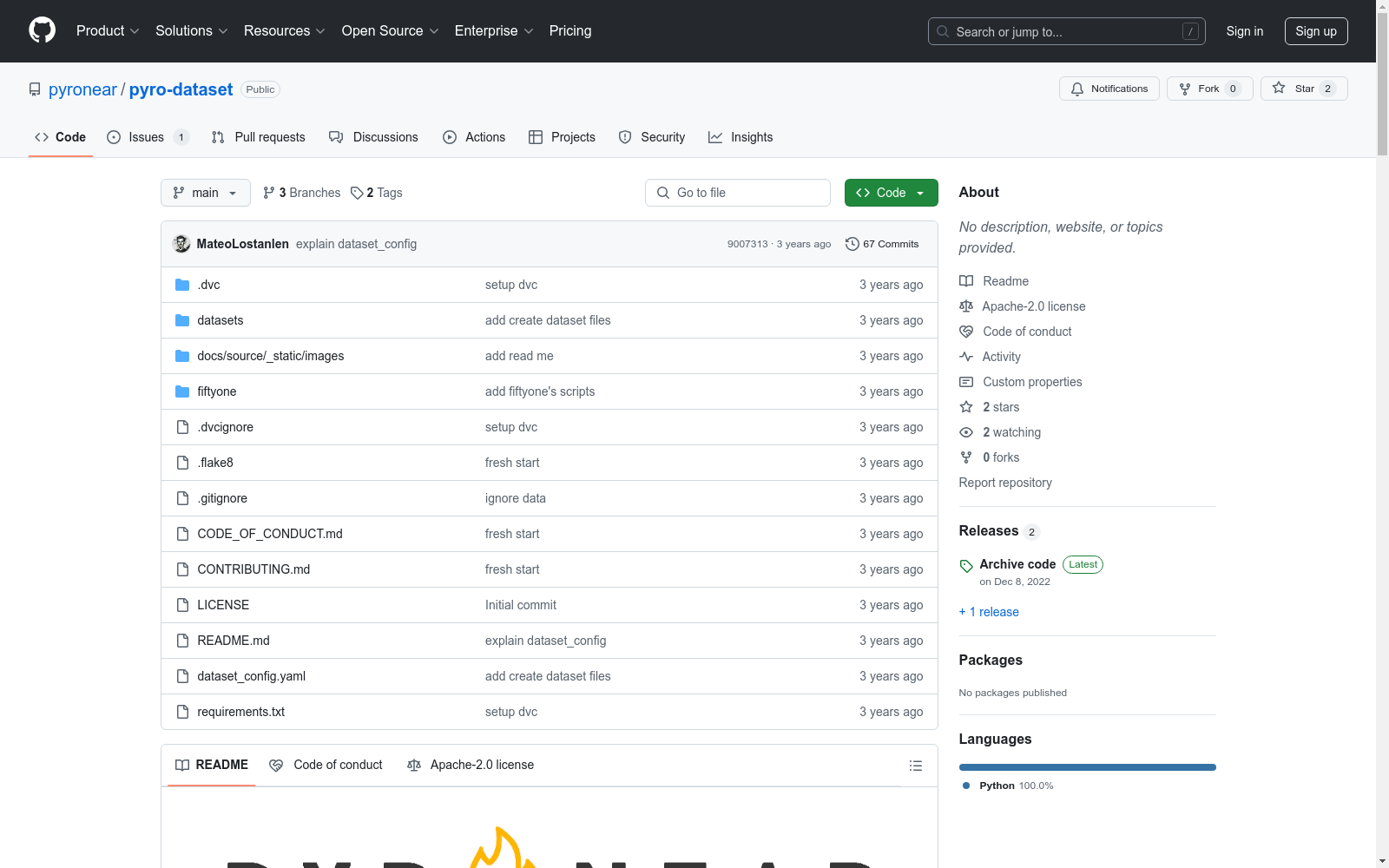Image resolution: width=1389 pixels, height=868 pixels.
Task: Click the requirements.txt file icon
Action: 182,712
